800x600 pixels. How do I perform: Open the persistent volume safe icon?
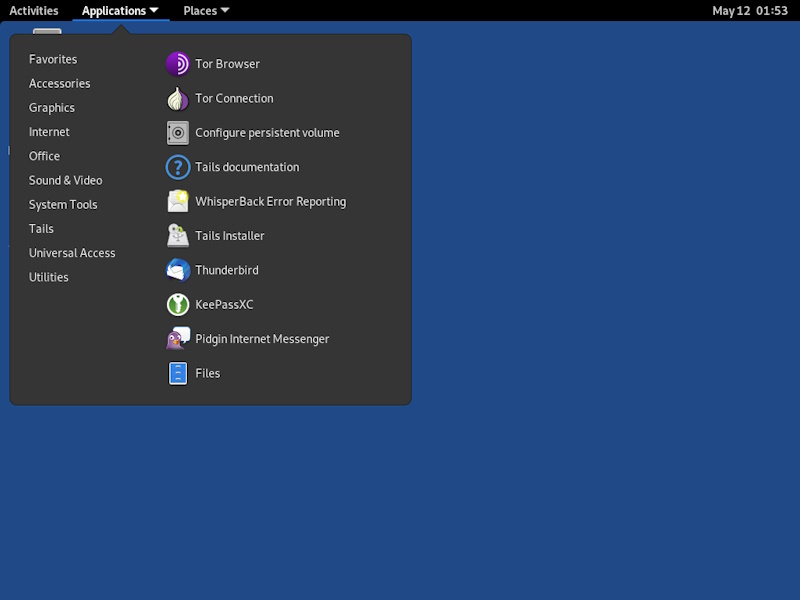[x=178, y=133]
